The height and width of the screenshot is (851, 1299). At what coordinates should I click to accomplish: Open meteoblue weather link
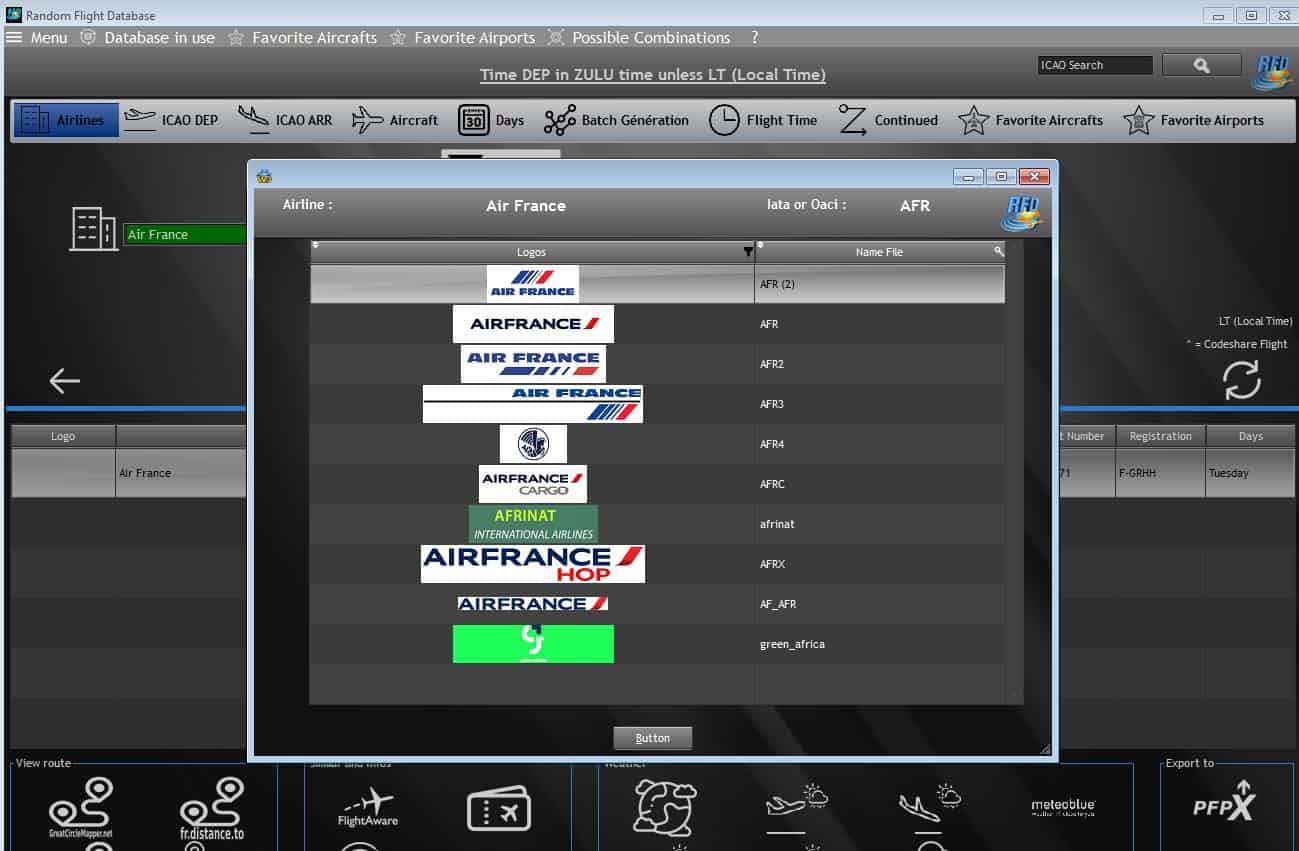pyautogui.click(x=1062, y=806)
